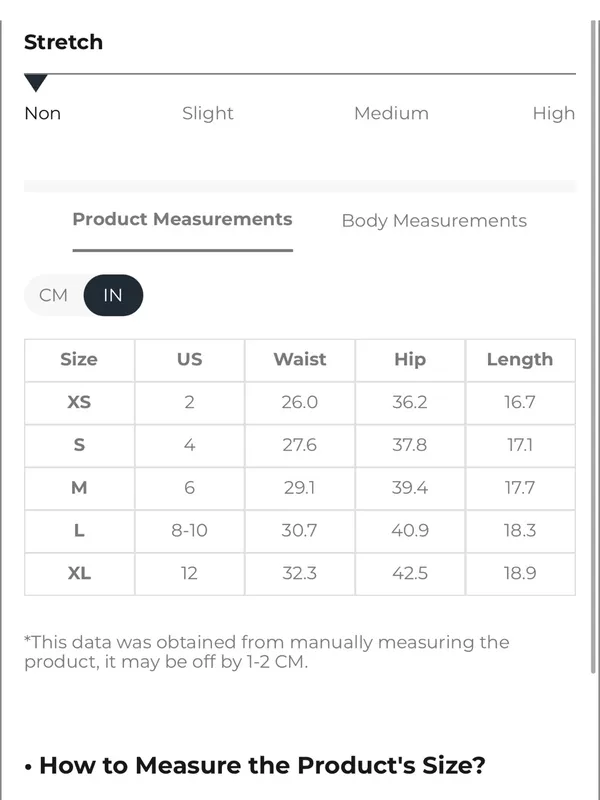Click the XL size row cell
The width and height of the screenshot is (600, 800).
[x=80, y=573]
